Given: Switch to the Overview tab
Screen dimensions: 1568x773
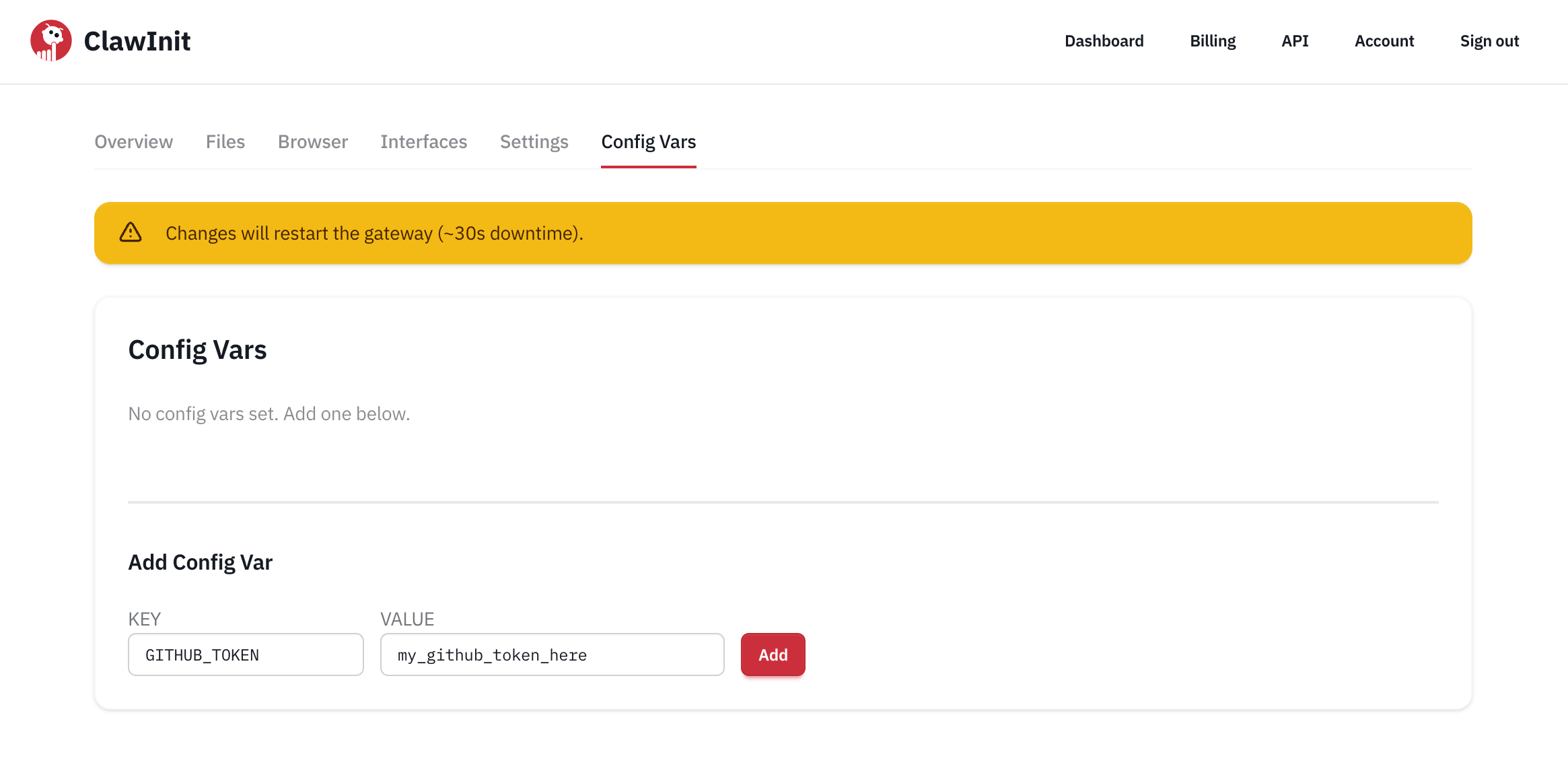Looking at the screenshot, I should click(x=133, y=141).
